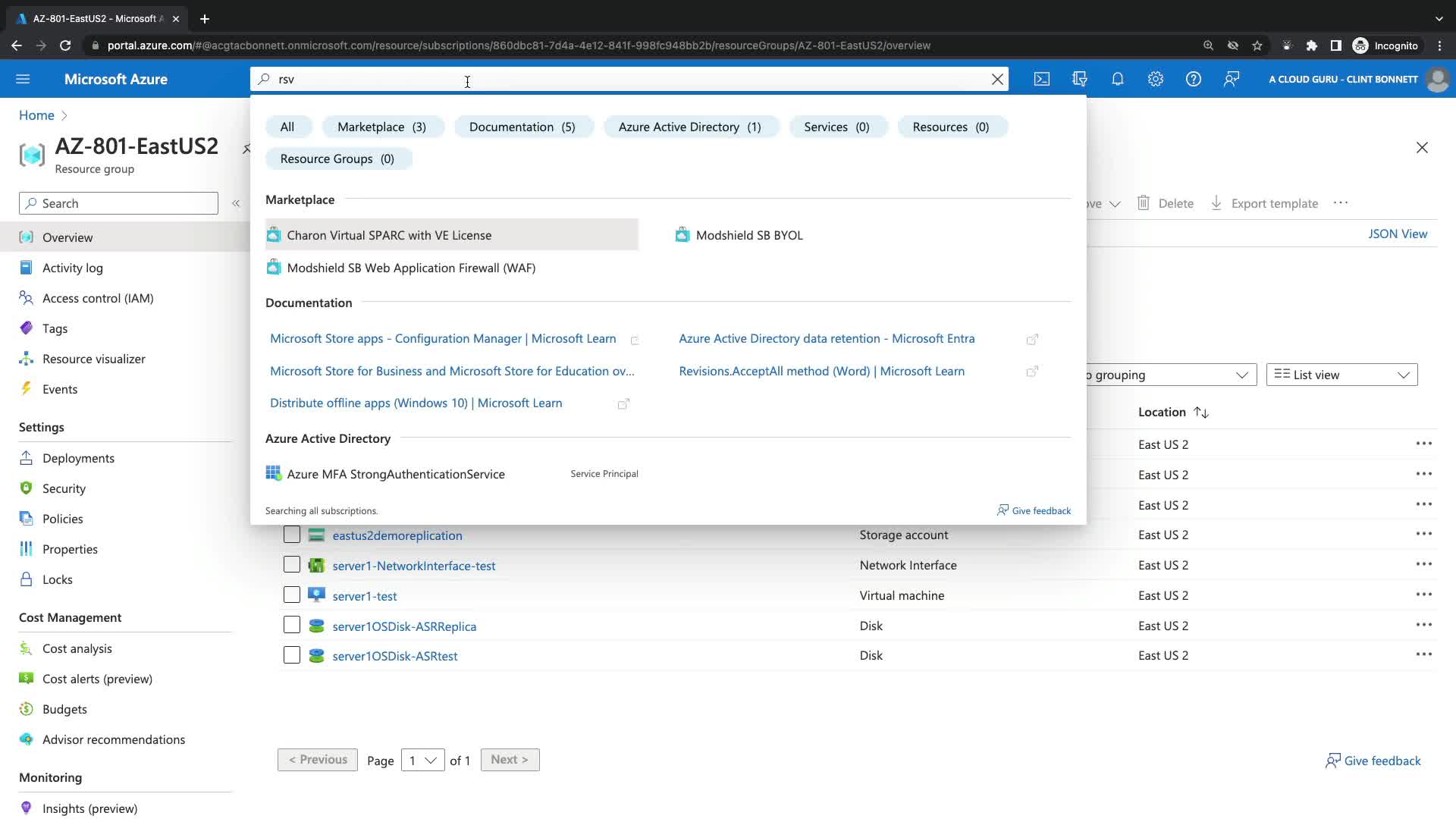Open the Azure portal hamburger menu
This screenshot has width=1456, height=819.
pos(23,79)
